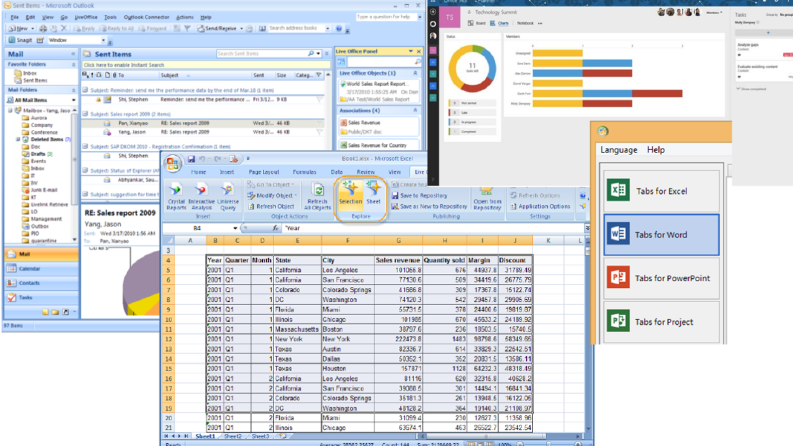Image resolution: width=793 pixels, height=446 pixels.
Task: Click Save as New to Repository
Action: [x=429, y=206]
